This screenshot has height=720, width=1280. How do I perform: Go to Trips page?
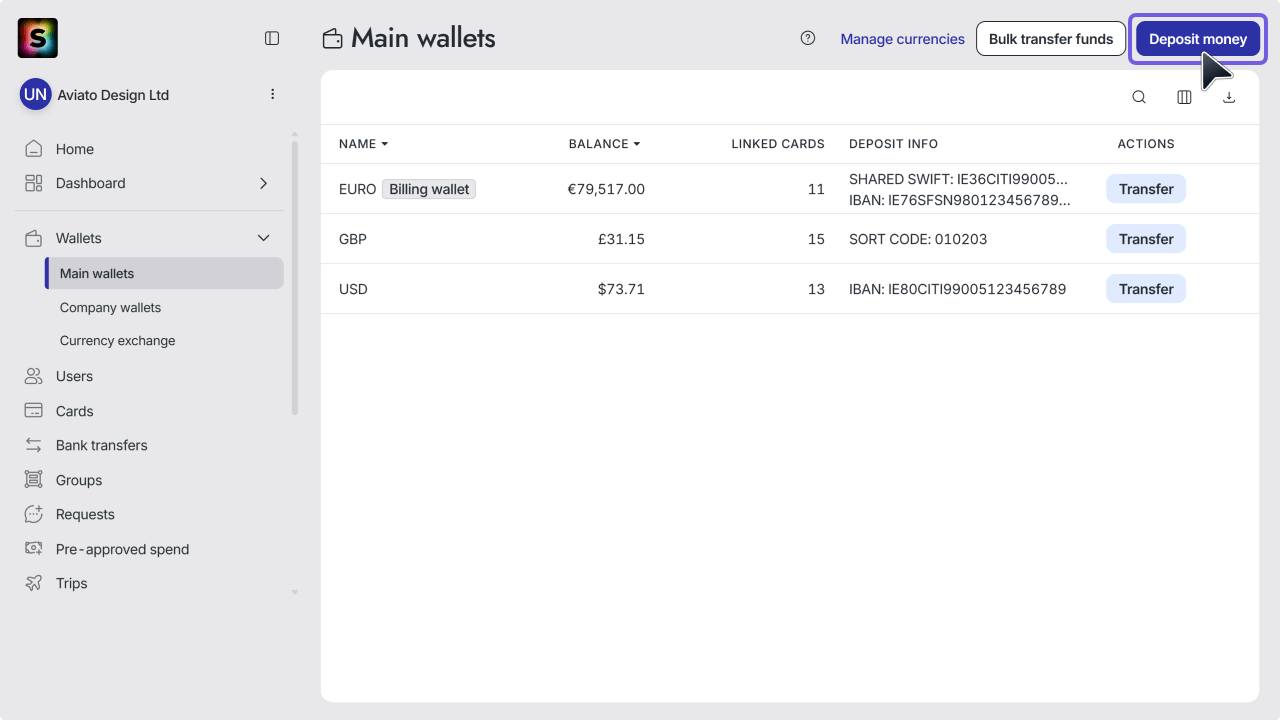72,583
